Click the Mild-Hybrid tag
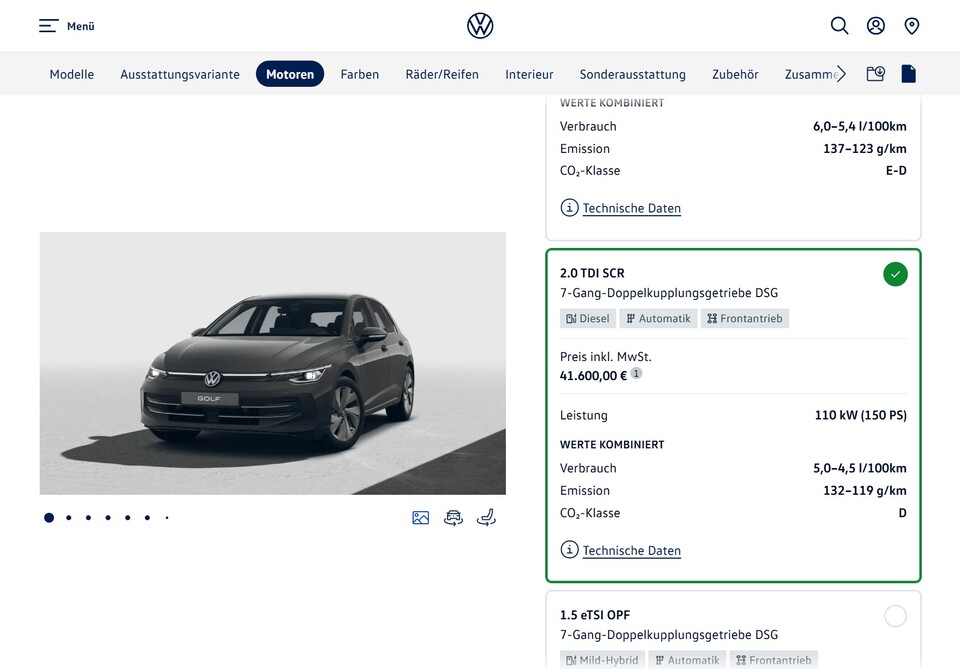960x669 pixels. click(x=602, y=660)
